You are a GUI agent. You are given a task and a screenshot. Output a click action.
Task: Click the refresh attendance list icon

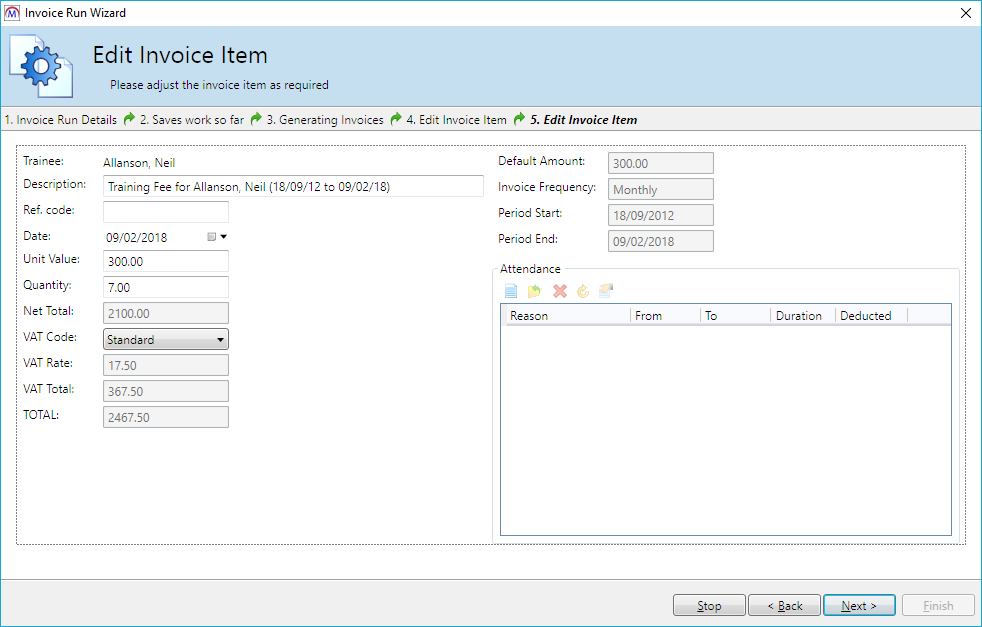point(583,291)
